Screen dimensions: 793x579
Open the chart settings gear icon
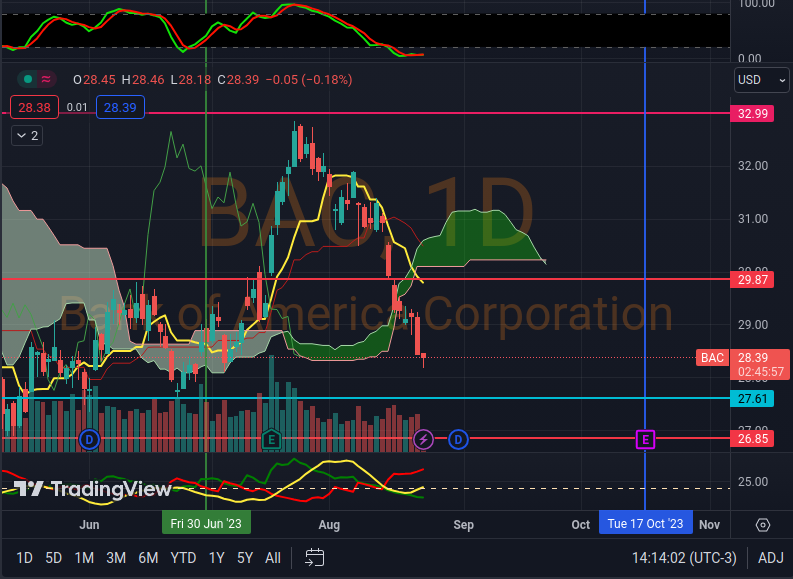[x=763, y=525]
